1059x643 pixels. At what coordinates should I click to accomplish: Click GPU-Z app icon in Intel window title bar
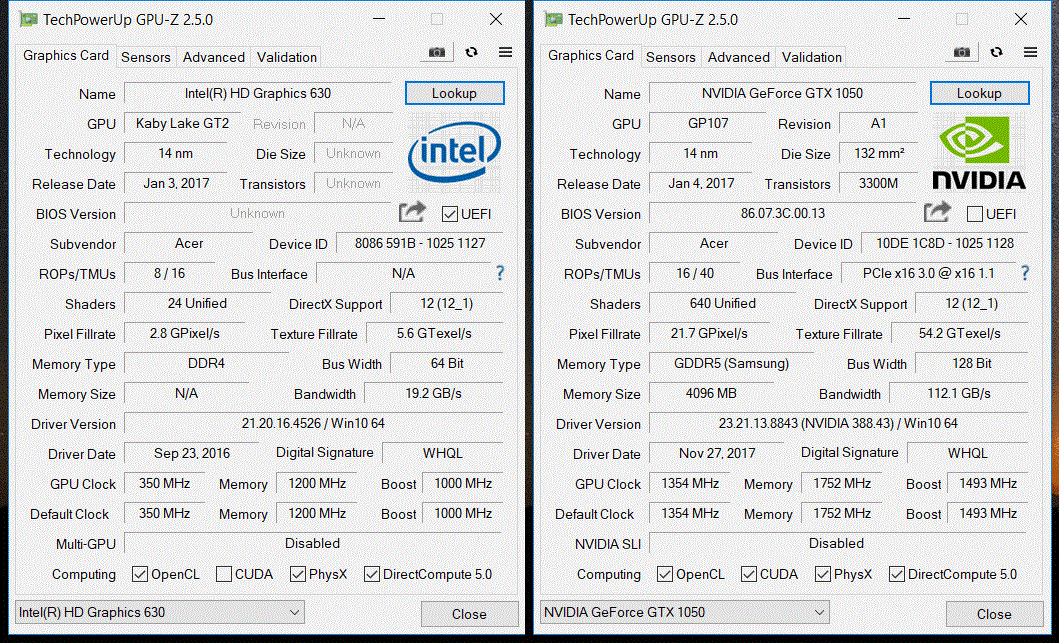(29, 20)
